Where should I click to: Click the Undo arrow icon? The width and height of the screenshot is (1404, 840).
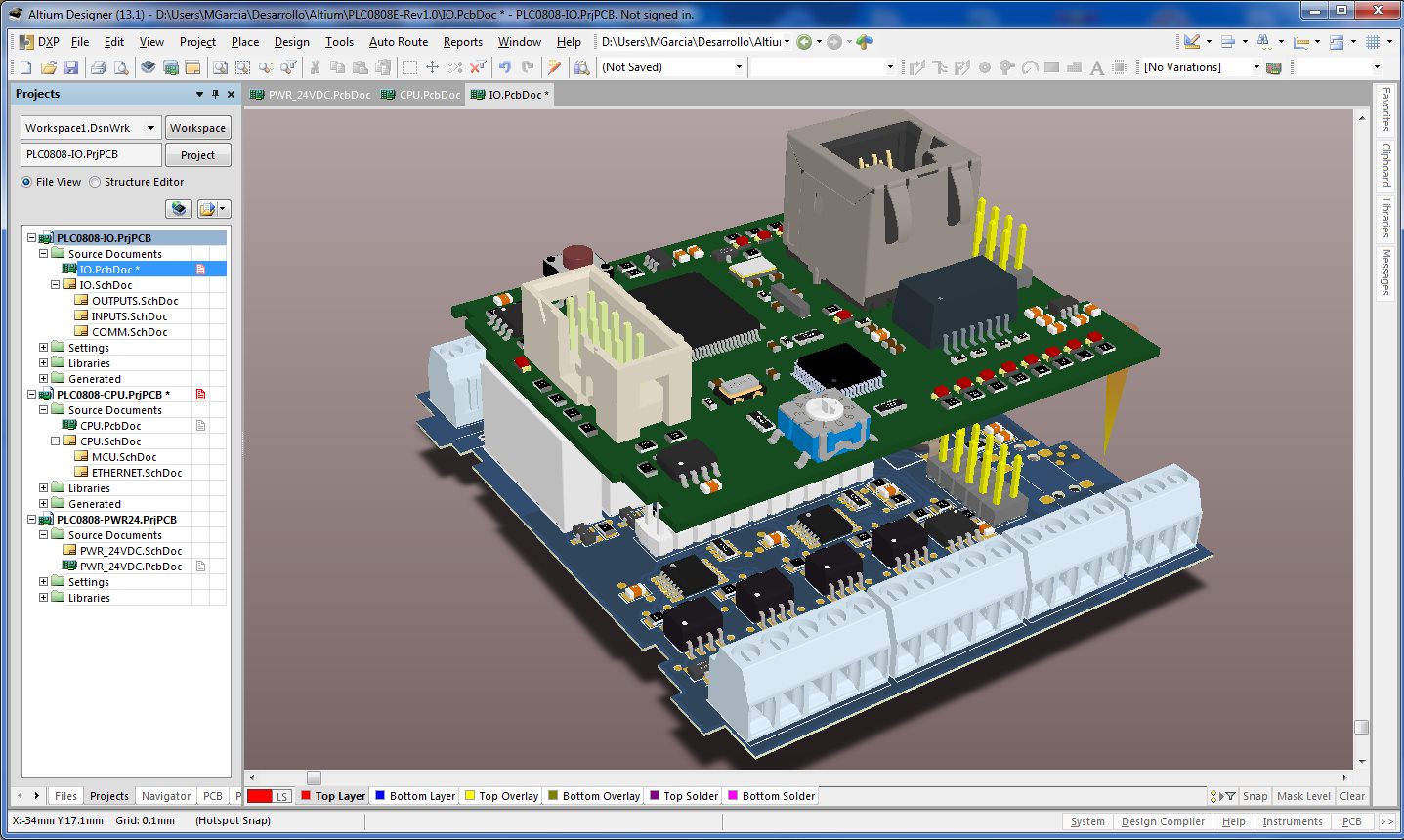tap(505, 67)
